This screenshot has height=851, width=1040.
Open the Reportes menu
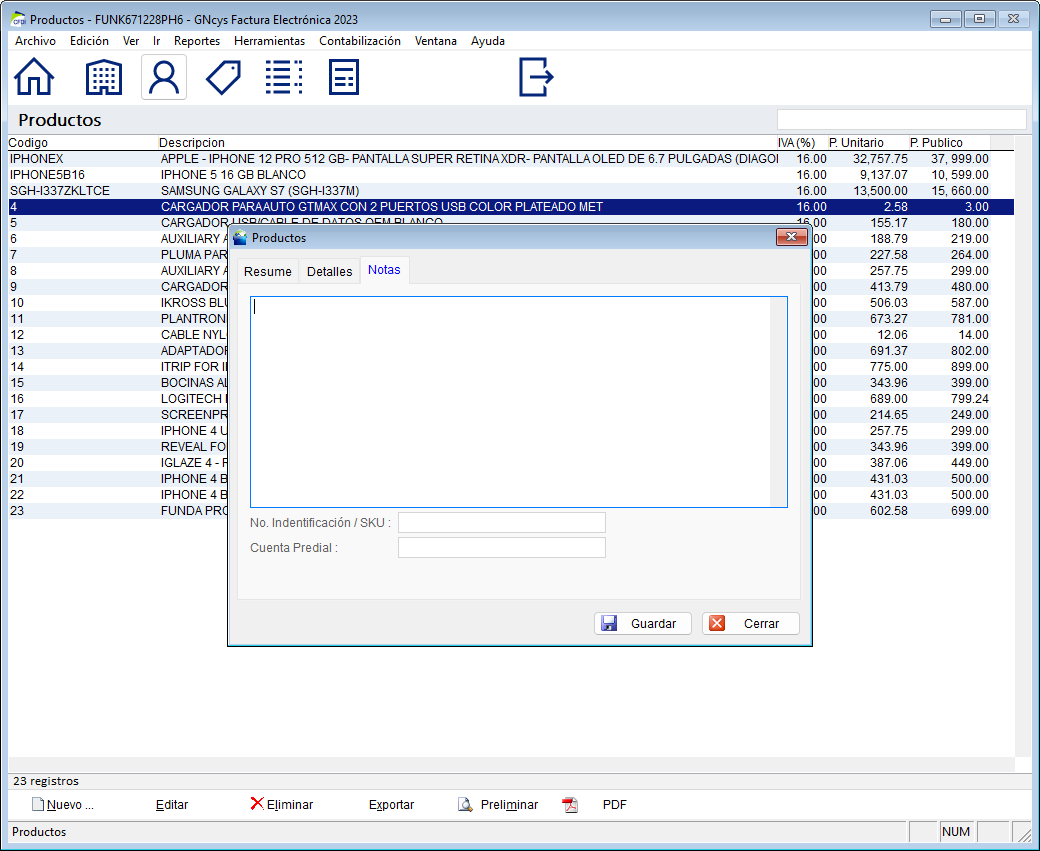click(x=197, y=40)
